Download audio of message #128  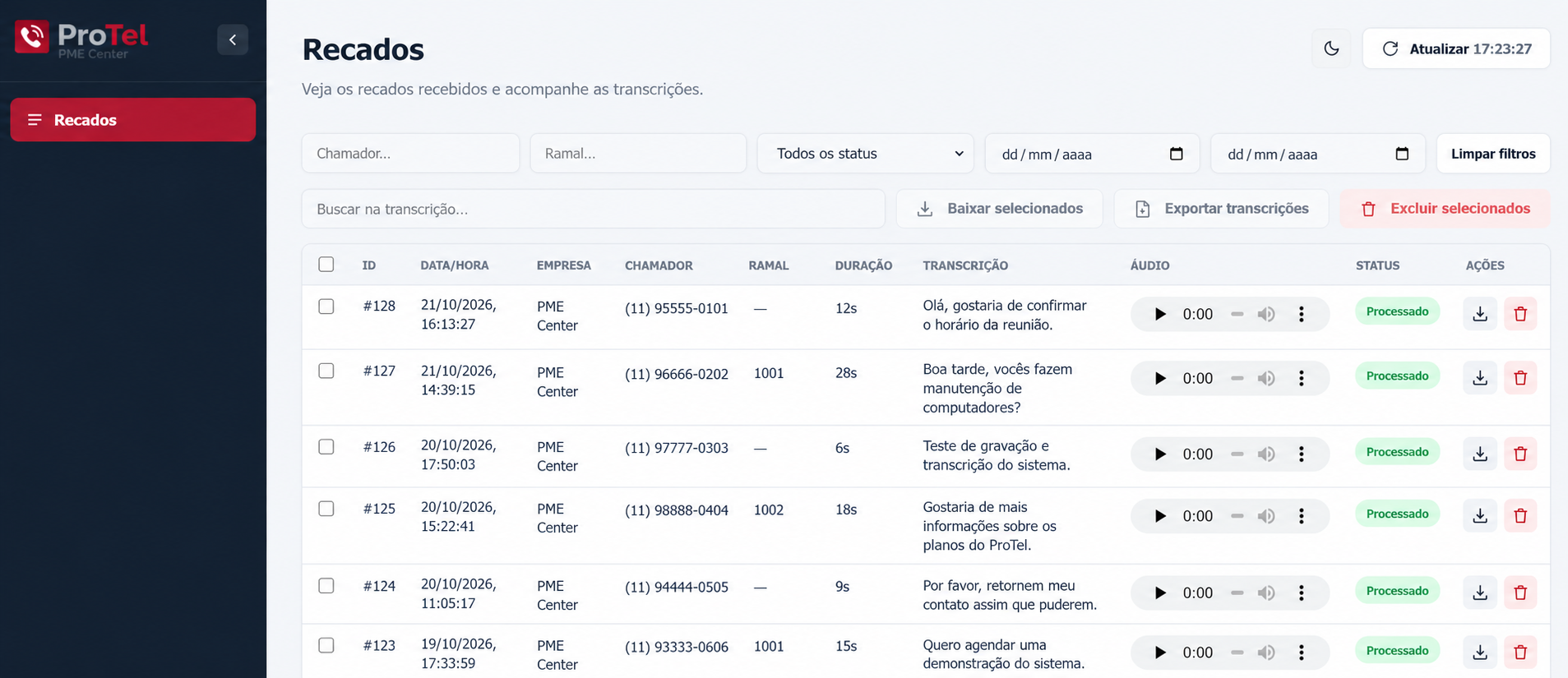tap(1480, 314)
